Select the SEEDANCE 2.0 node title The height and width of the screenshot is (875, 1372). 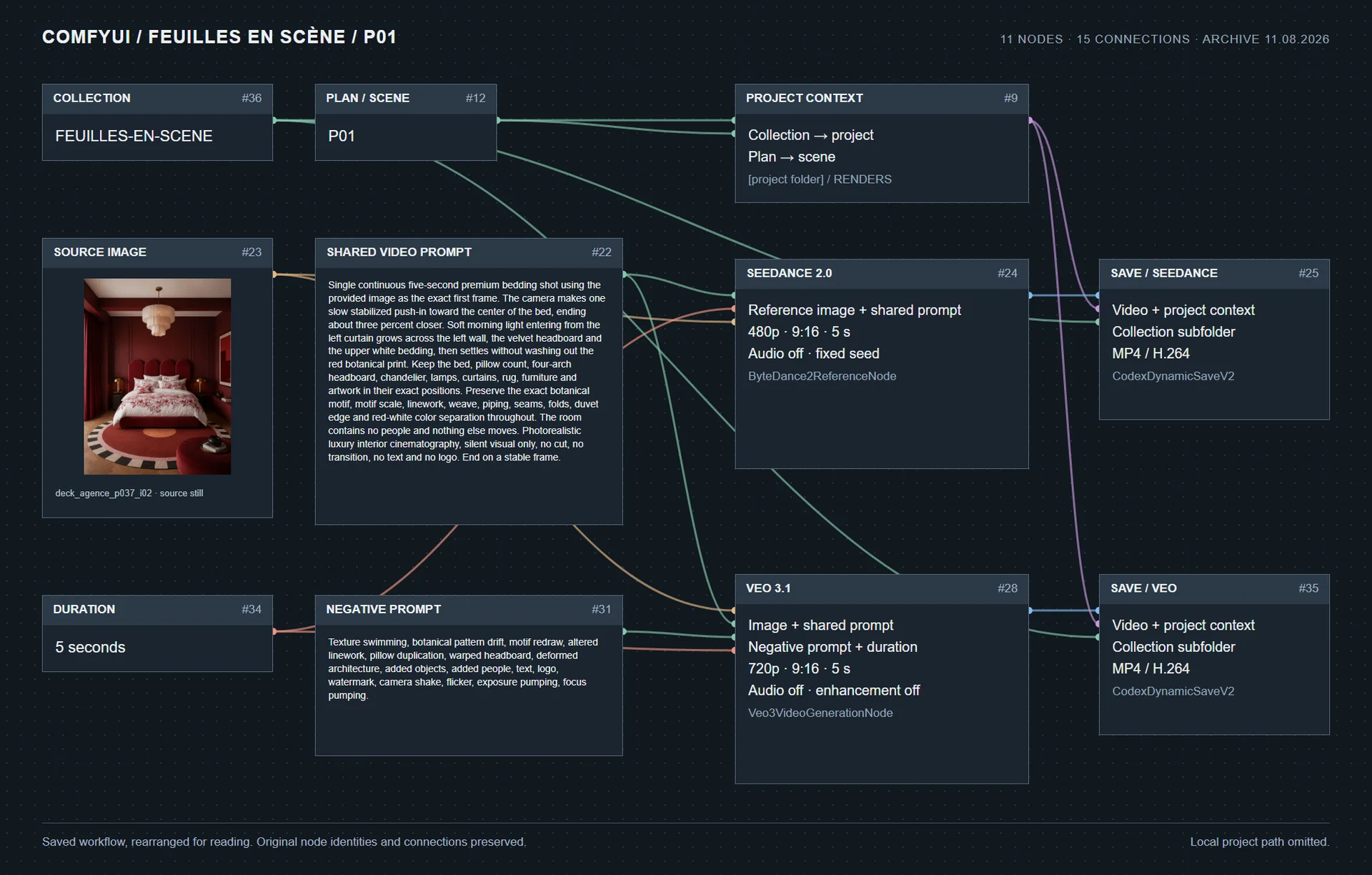tap(790, 273)
